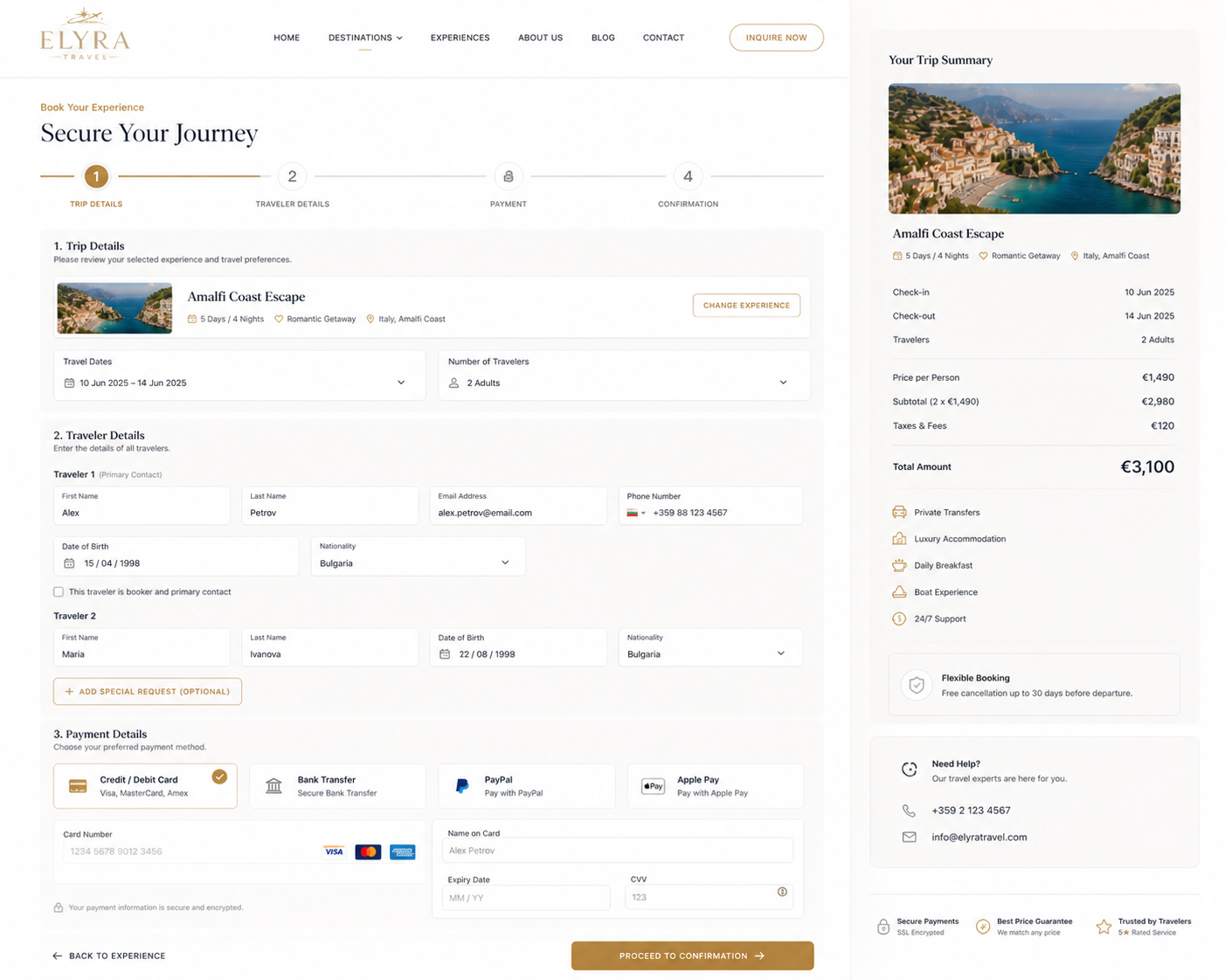Expand the Travel Dates dropdown
This screenshot has width=1225, height=980.
[401, 383]
